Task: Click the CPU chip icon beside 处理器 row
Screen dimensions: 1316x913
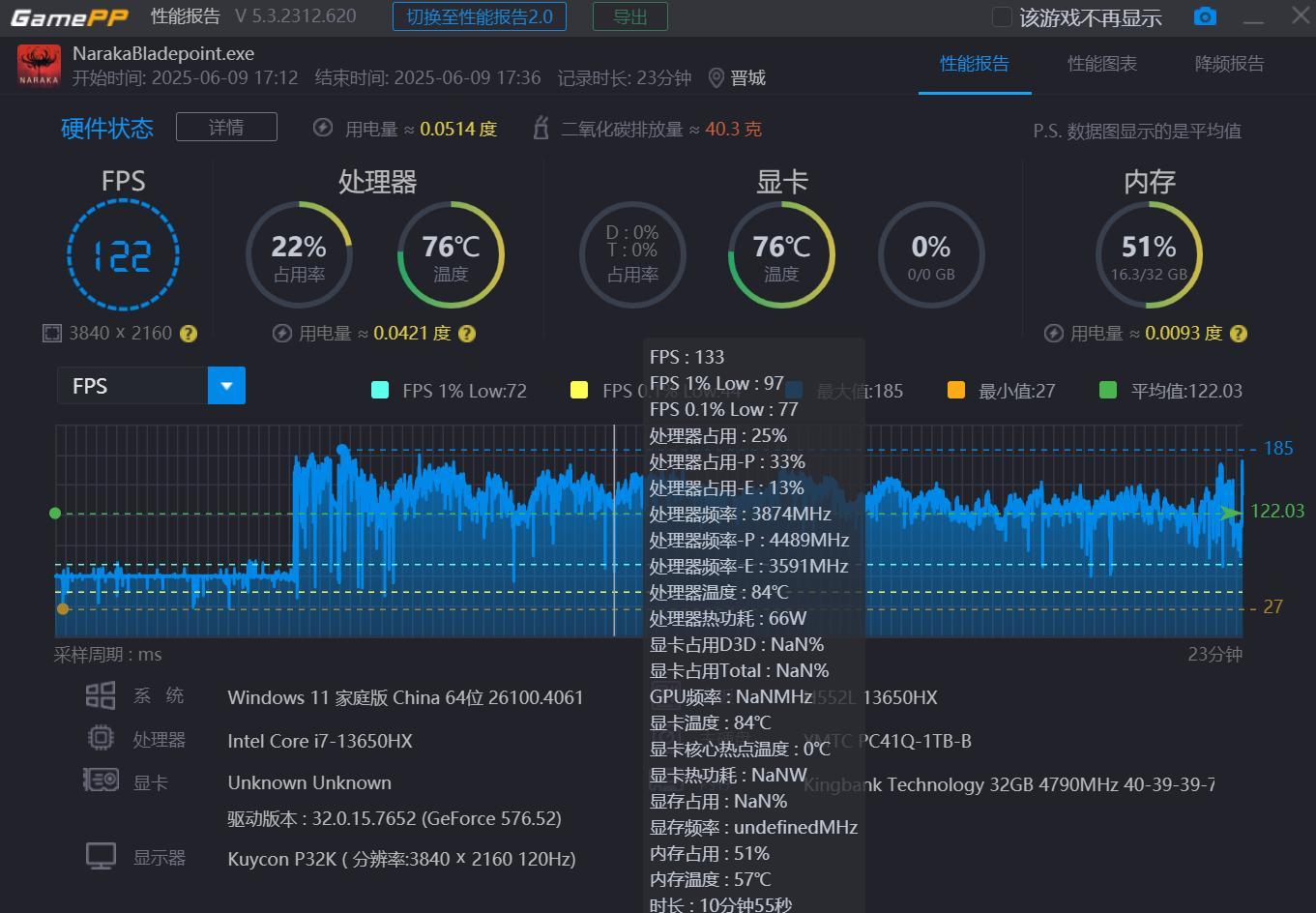Action: (101, 739)
